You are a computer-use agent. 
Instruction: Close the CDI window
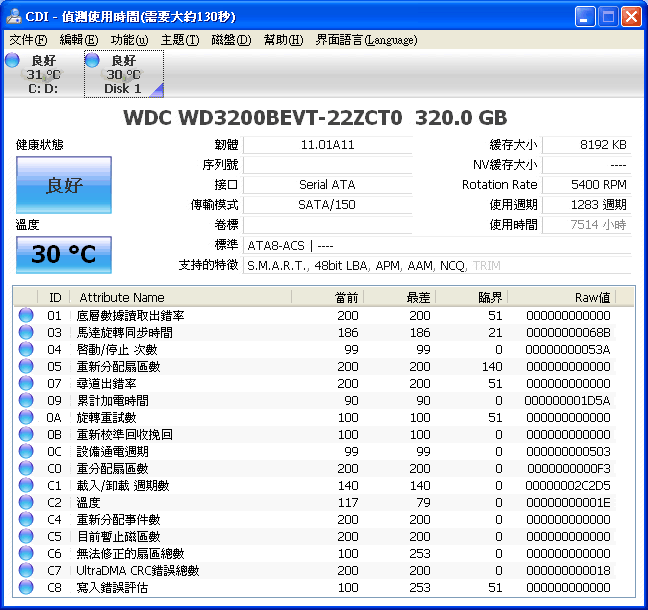click(631, 17)
